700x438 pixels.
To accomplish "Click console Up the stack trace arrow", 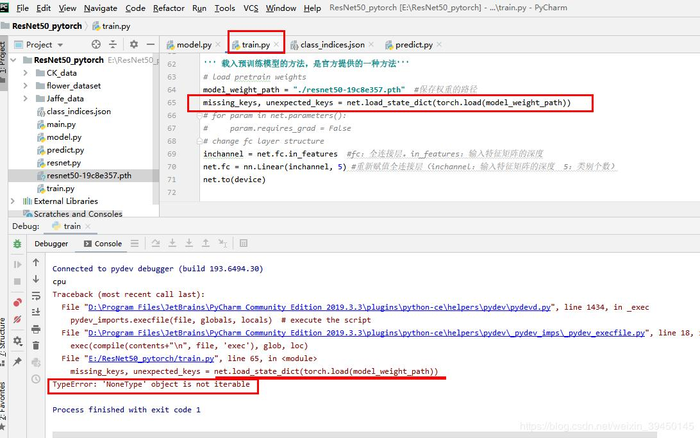I will 36,263.
